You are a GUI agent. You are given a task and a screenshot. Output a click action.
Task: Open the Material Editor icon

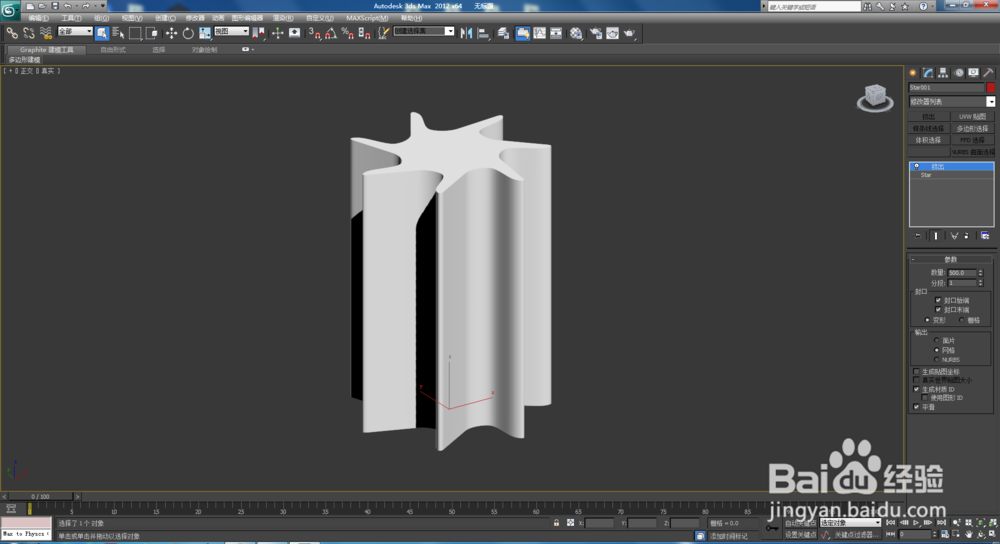(x=576, y=33)
